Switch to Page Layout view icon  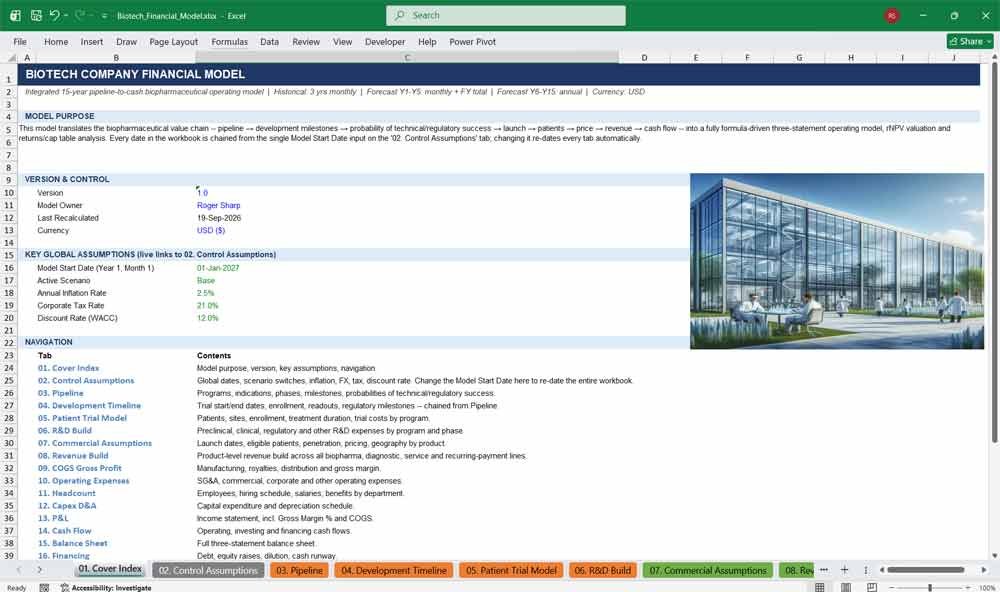click(846, 587)
